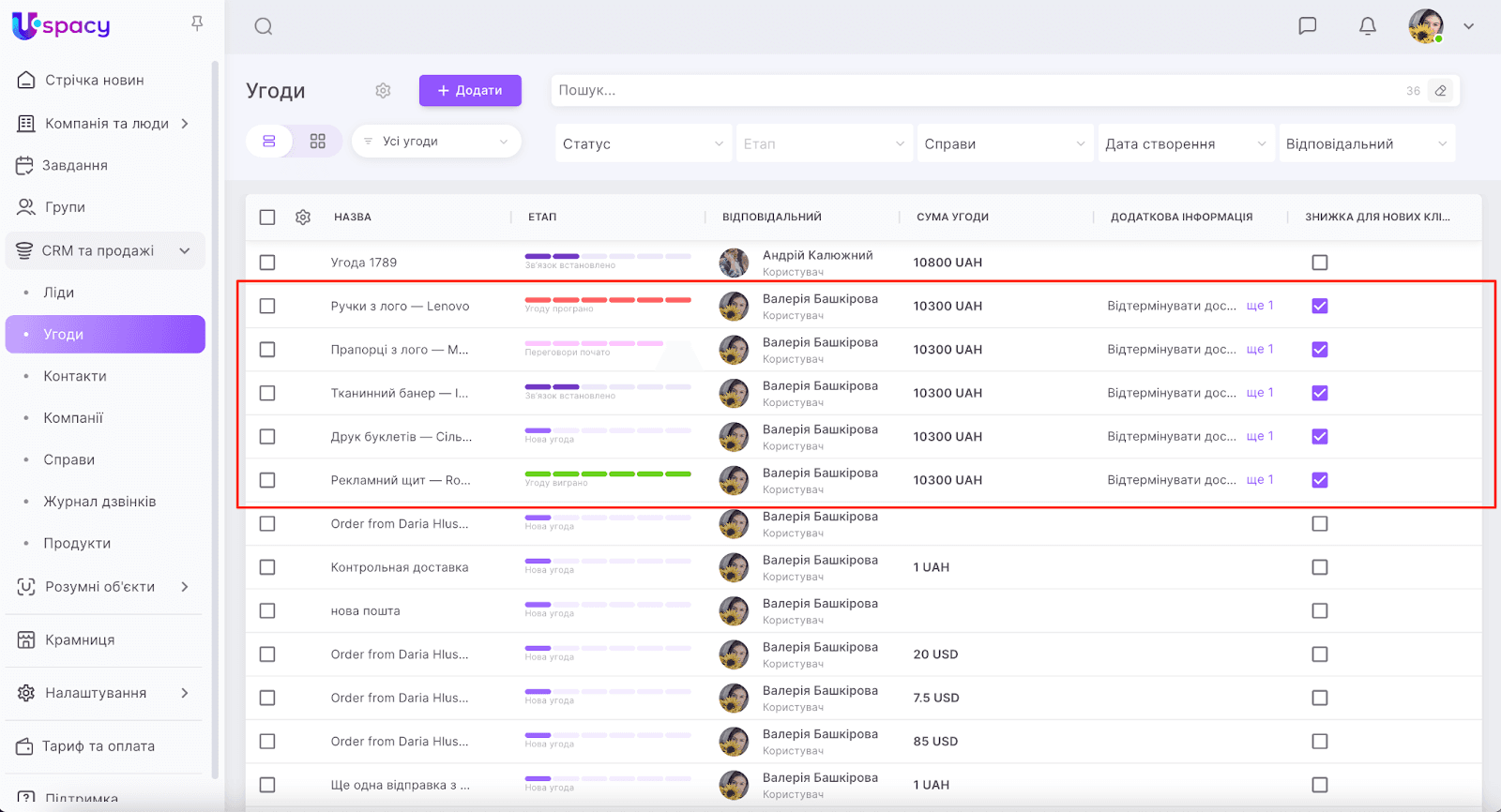Expand the Дата створення filter
The image size is (1501, 812).
(1185, 143)
